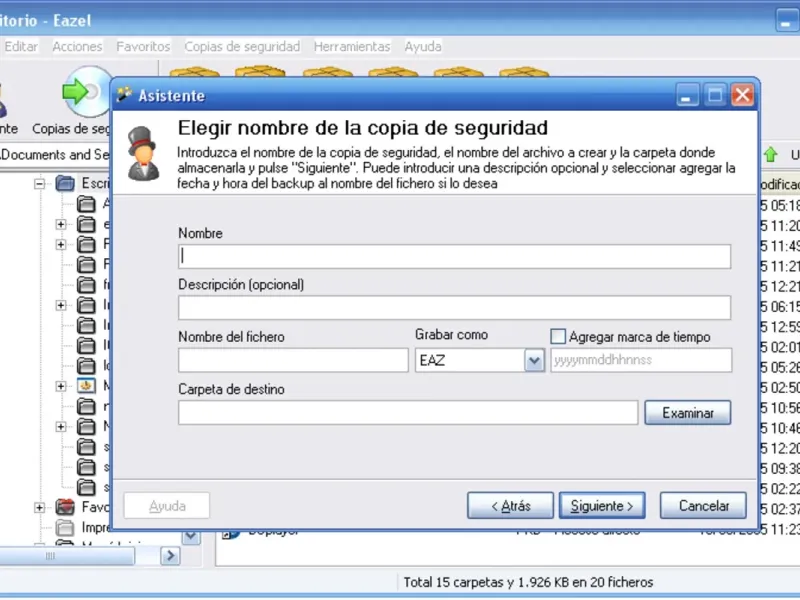Click the Cancelar button
The width and height of the screenshot is (800, 600).
(703, 506)
